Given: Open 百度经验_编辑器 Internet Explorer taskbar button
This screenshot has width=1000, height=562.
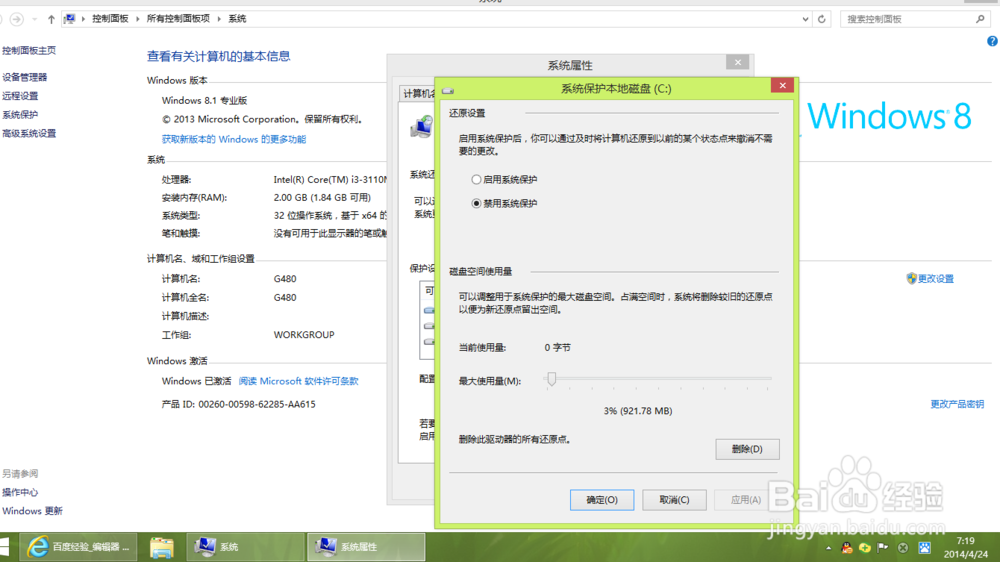Looking at the screenshot, I should pos(78,547).
